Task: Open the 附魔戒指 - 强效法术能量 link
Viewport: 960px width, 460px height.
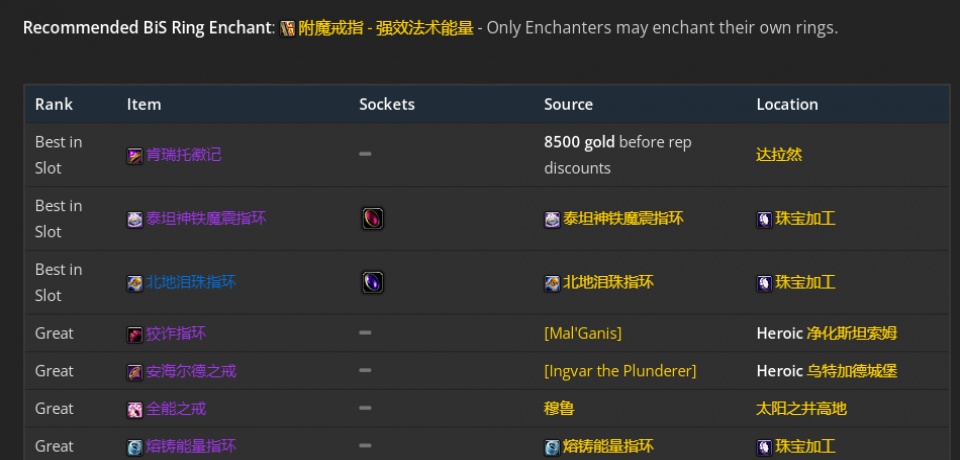Action: pyautogui.click(x=386, y=28)
